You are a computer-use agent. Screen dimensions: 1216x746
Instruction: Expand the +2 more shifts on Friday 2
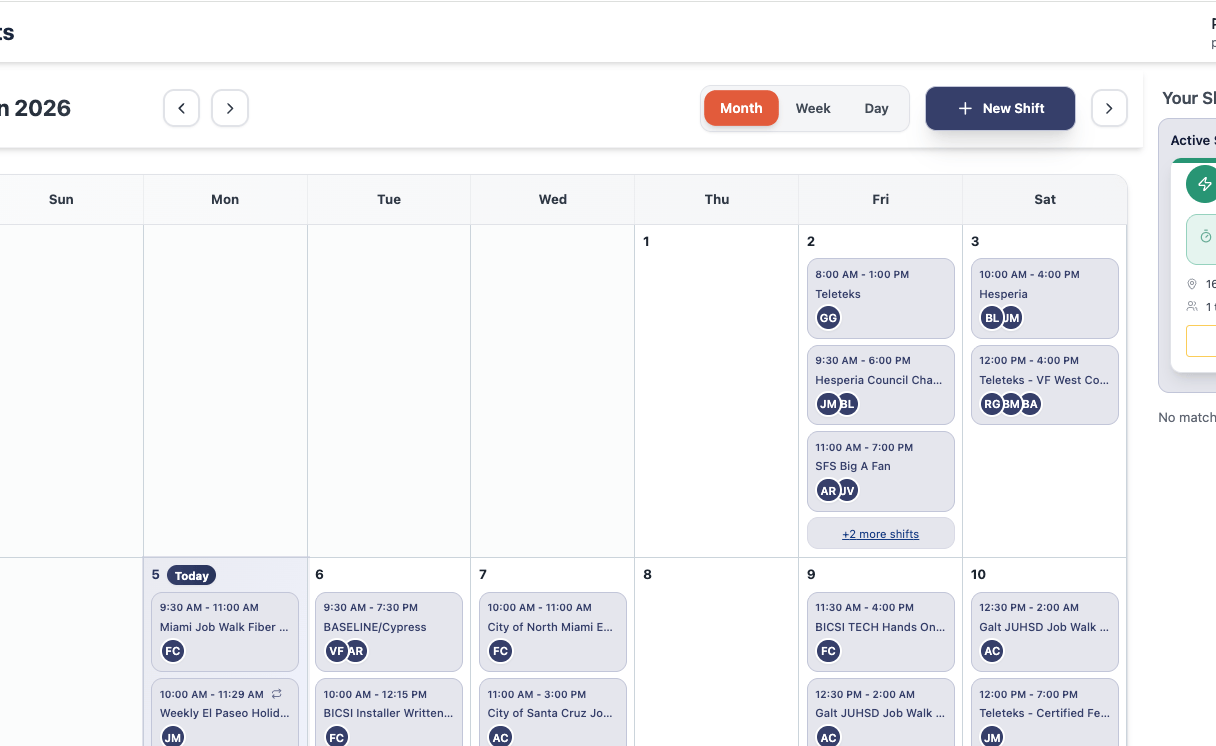coord(880,534)
